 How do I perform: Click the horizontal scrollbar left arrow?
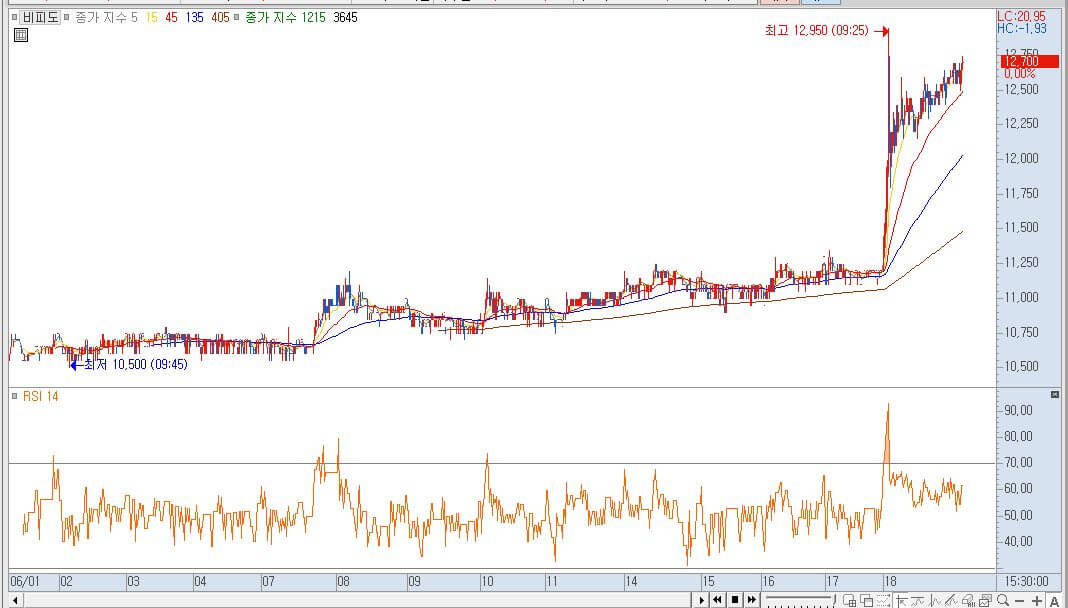[15, 600]
